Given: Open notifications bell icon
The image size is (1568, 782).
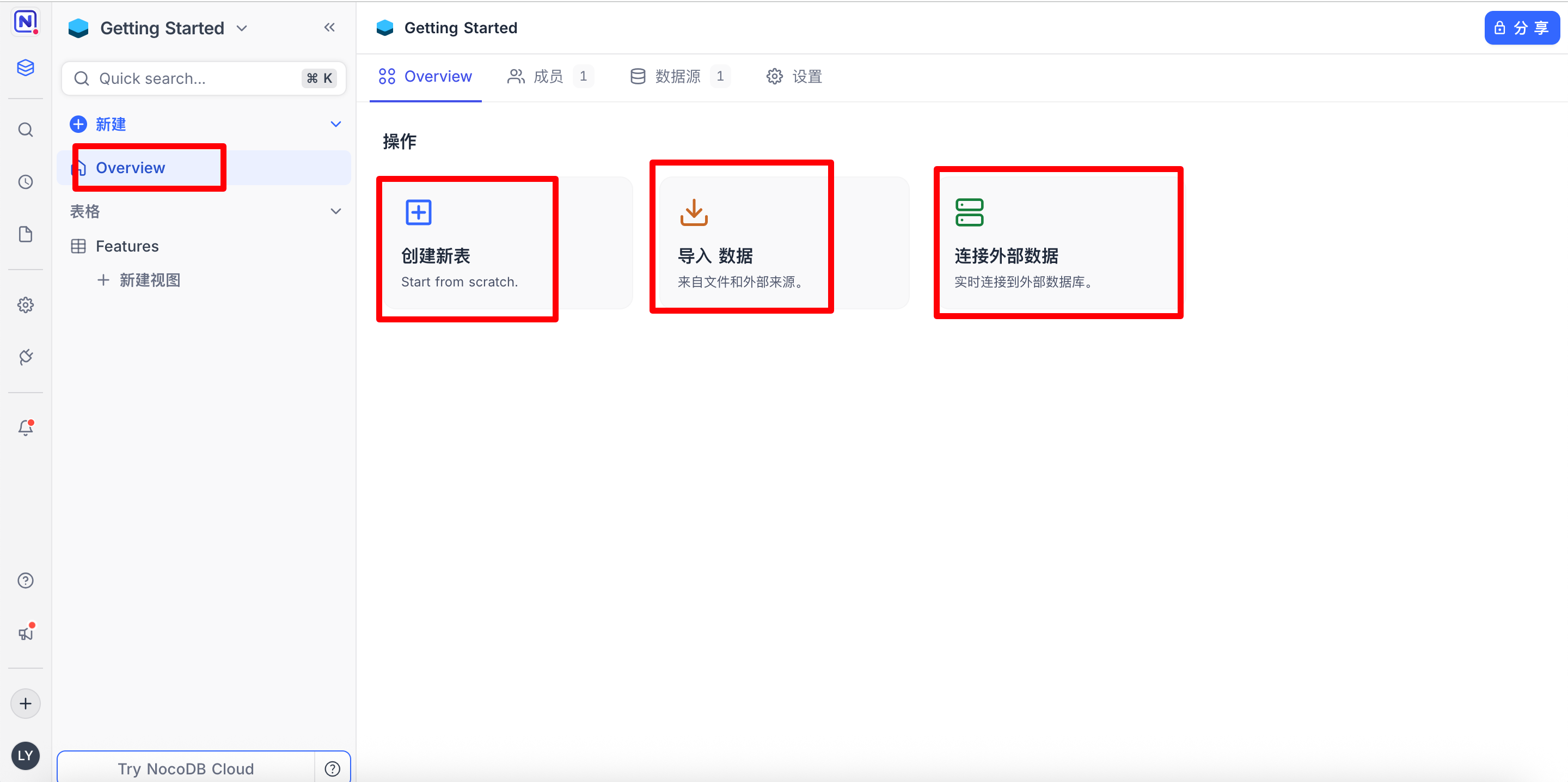Looking at the screenshot, I should pyautogui.click(x=26, y=427).
